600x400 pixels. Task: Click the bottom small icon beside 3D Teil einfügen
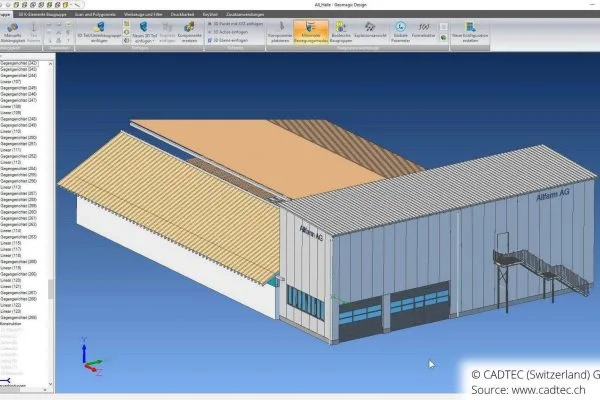pyautogui.click(x=127, y=40)
